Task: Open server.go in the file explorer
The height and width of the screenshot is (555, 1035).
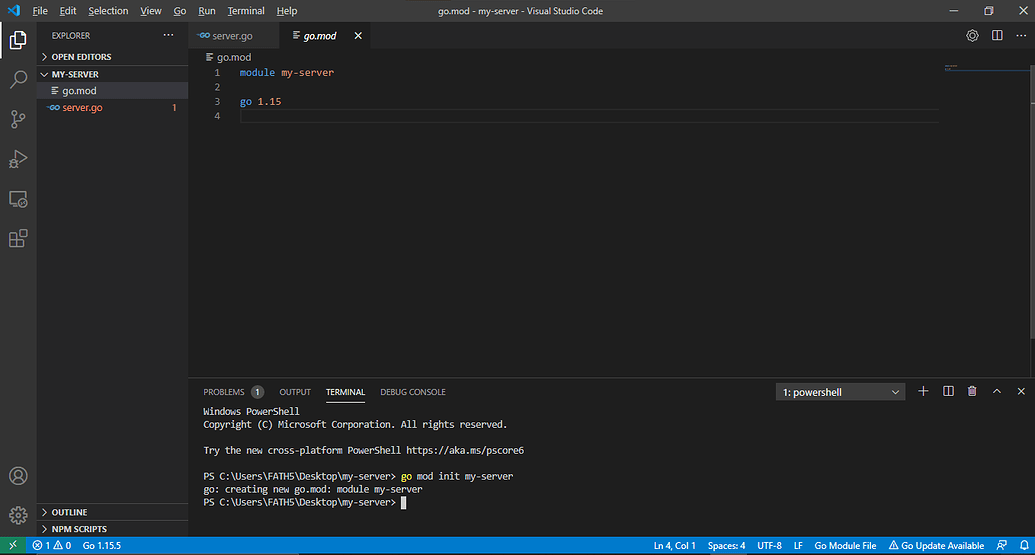Action: click(x=112, y=108)
